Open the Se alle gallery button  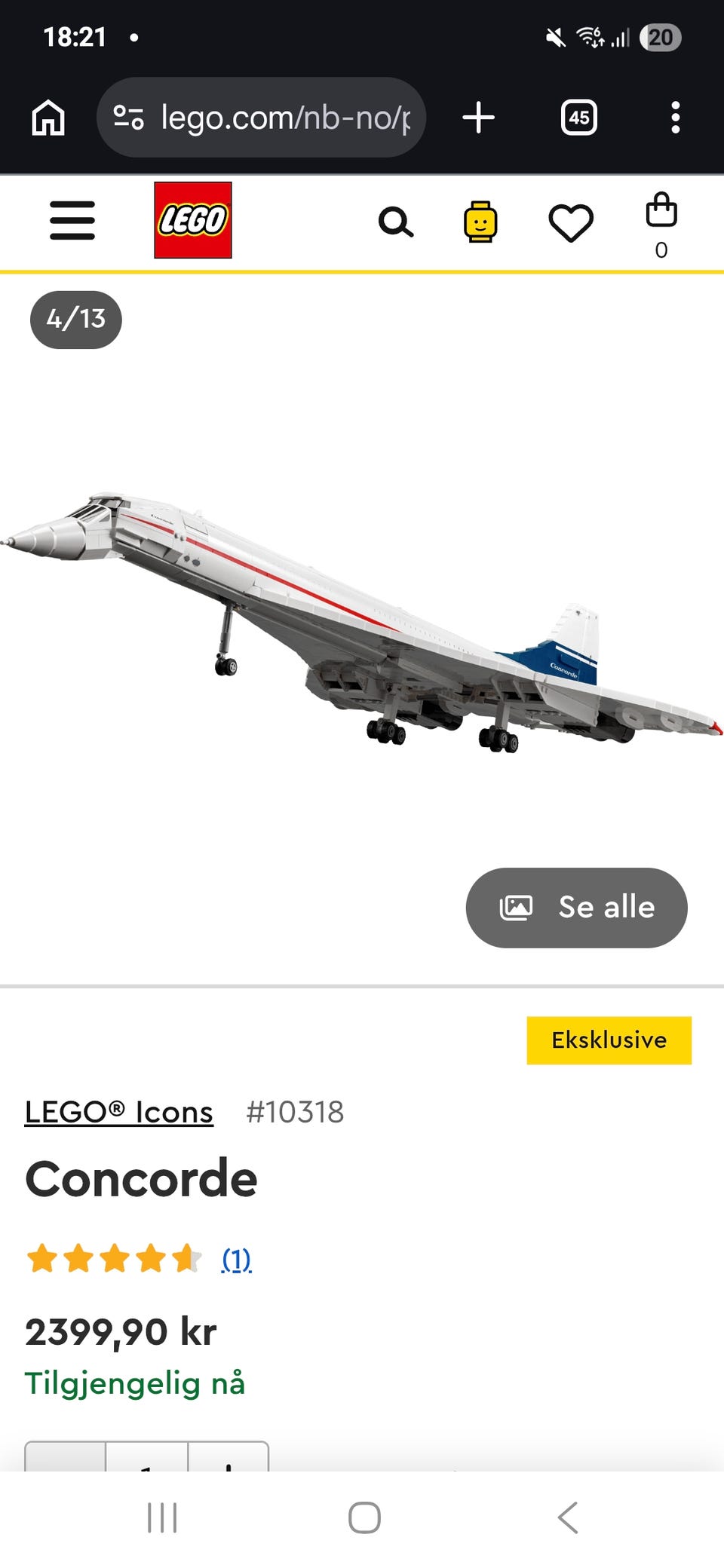point(577,908)
